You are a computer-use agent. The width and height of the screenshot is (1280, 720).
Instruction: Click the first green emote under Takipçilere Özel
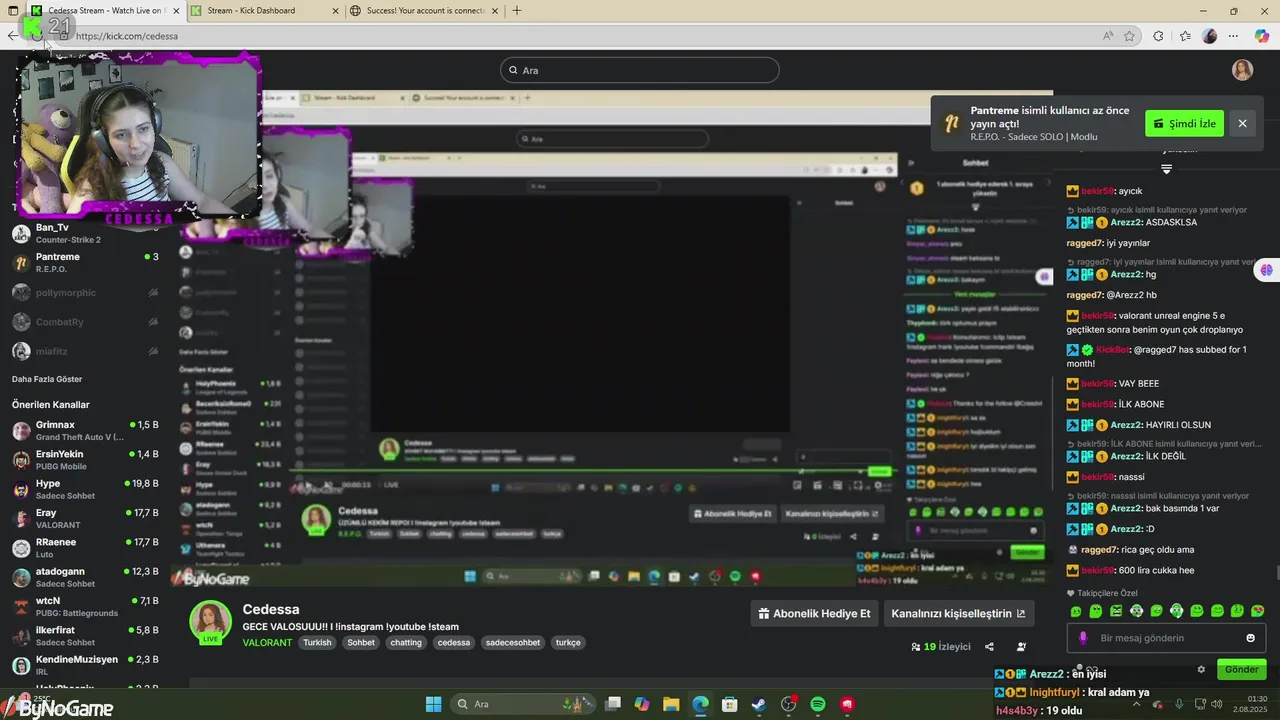point(1076,611)
